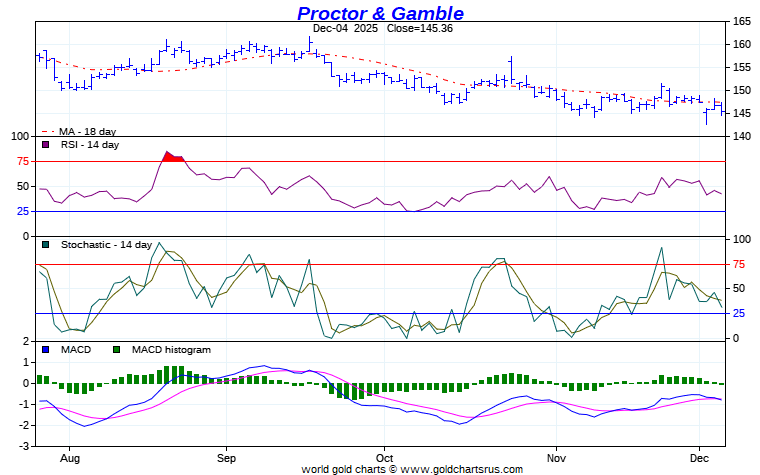This screenshot has width=760, height=475.
Task: Click the Dec-04 2025 date label
Action: [345, 29]
